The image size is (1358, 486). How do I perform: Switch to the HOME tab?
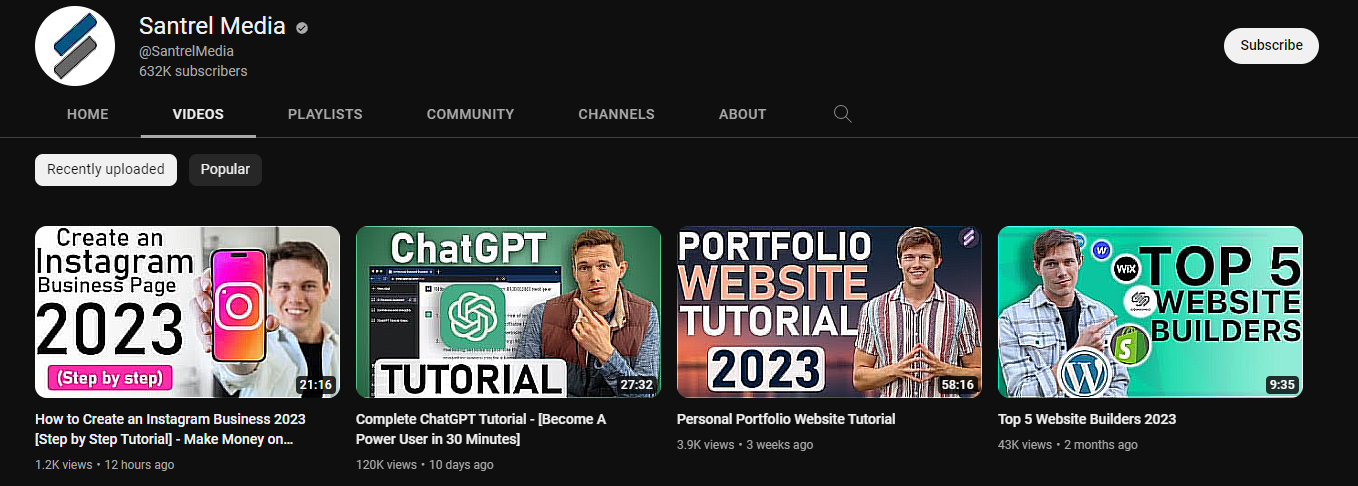pyautogui.click(x=88, y=114)
